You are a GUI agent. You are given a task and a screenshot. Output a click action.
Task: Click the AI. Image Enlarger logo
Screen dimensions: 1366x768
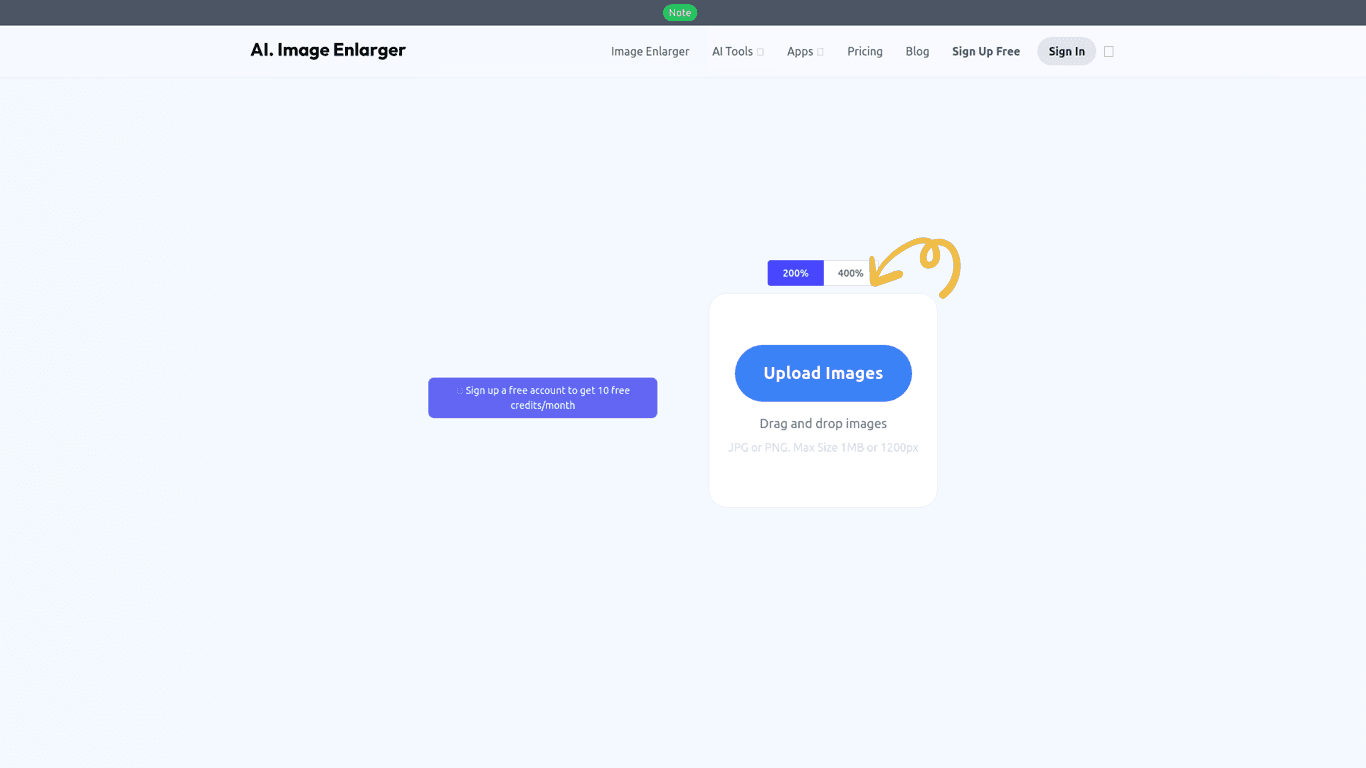(x=328, y=50)
